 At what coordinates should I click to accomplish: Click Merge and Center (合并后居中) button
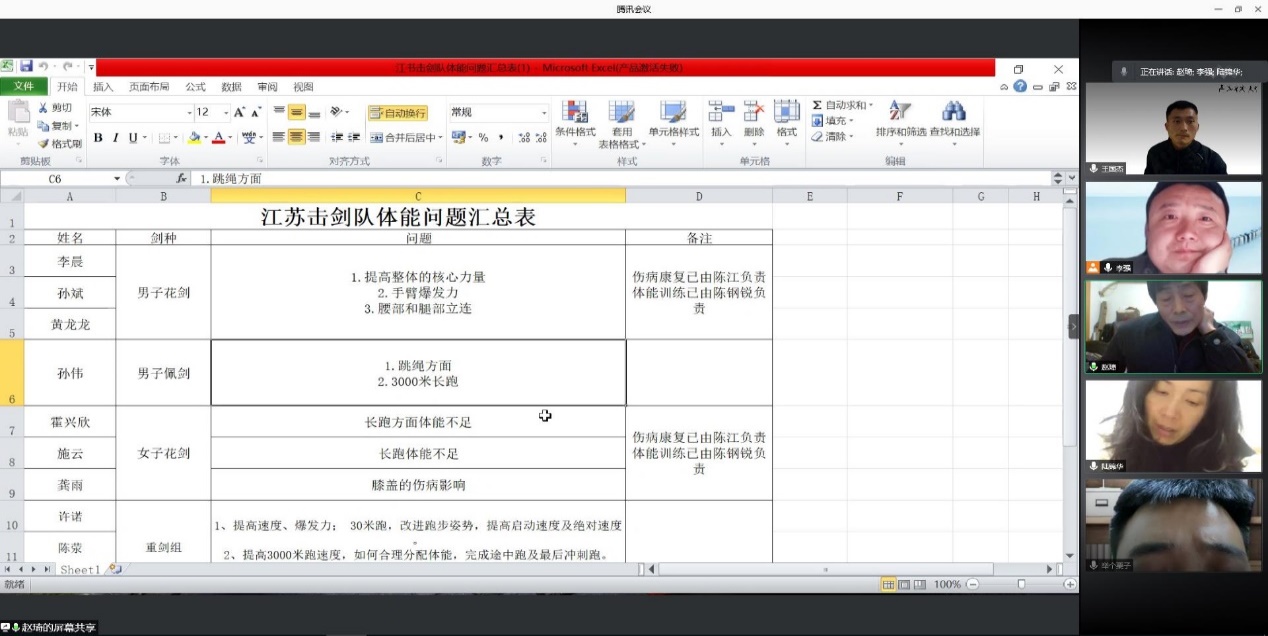coord(404,138)
